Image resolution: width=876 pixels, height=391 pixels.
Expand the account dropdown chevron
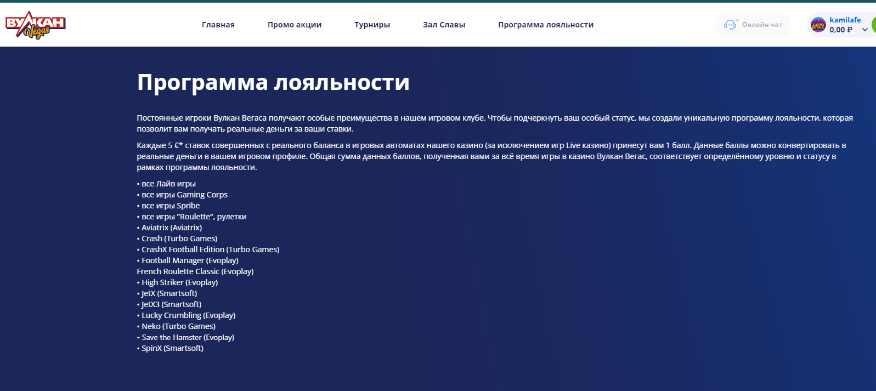click(x=865, y=30)
